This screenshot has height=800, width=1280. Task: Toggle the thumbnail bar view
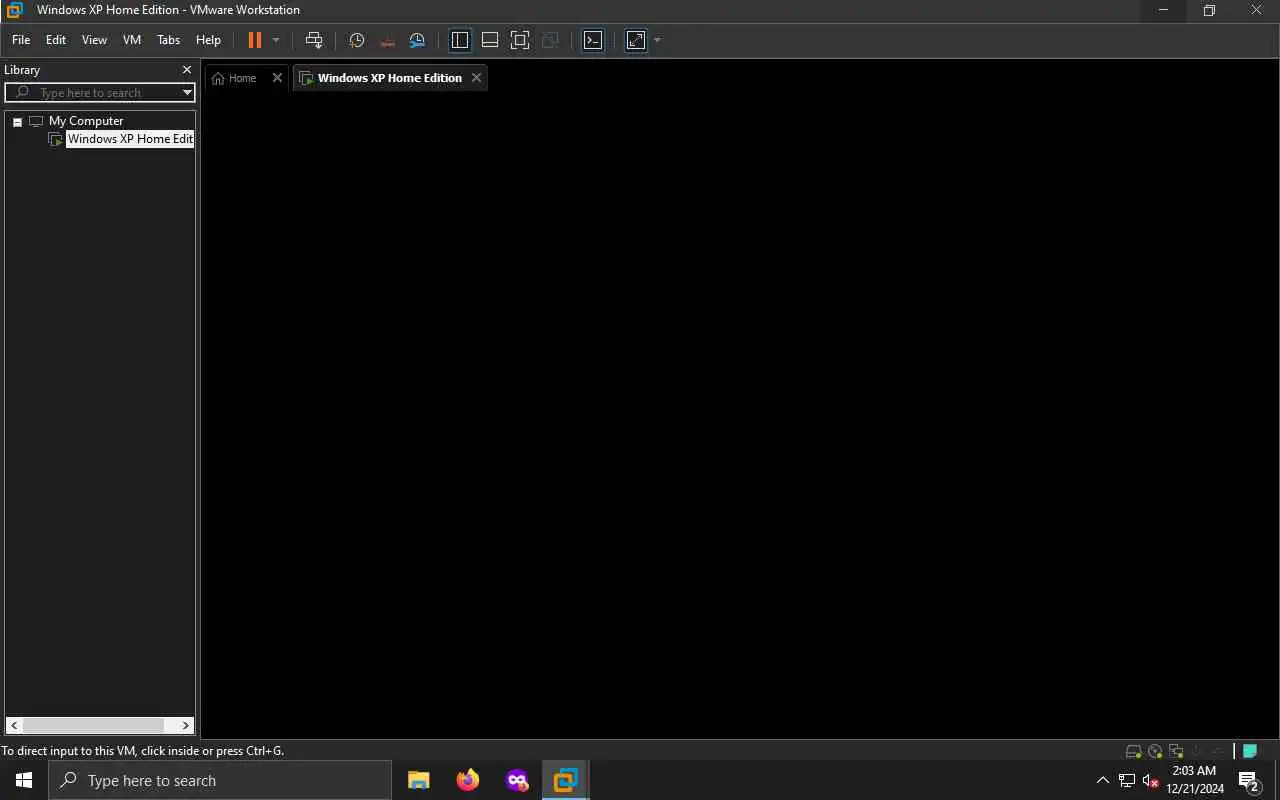pyautogui.click(x=490, y=40)
